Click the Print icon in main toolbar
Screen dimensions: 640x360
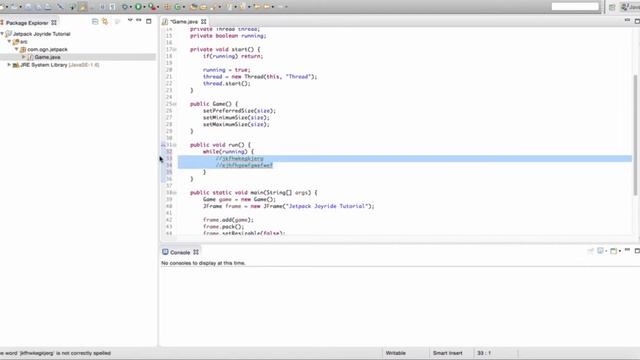pos(48,7)
